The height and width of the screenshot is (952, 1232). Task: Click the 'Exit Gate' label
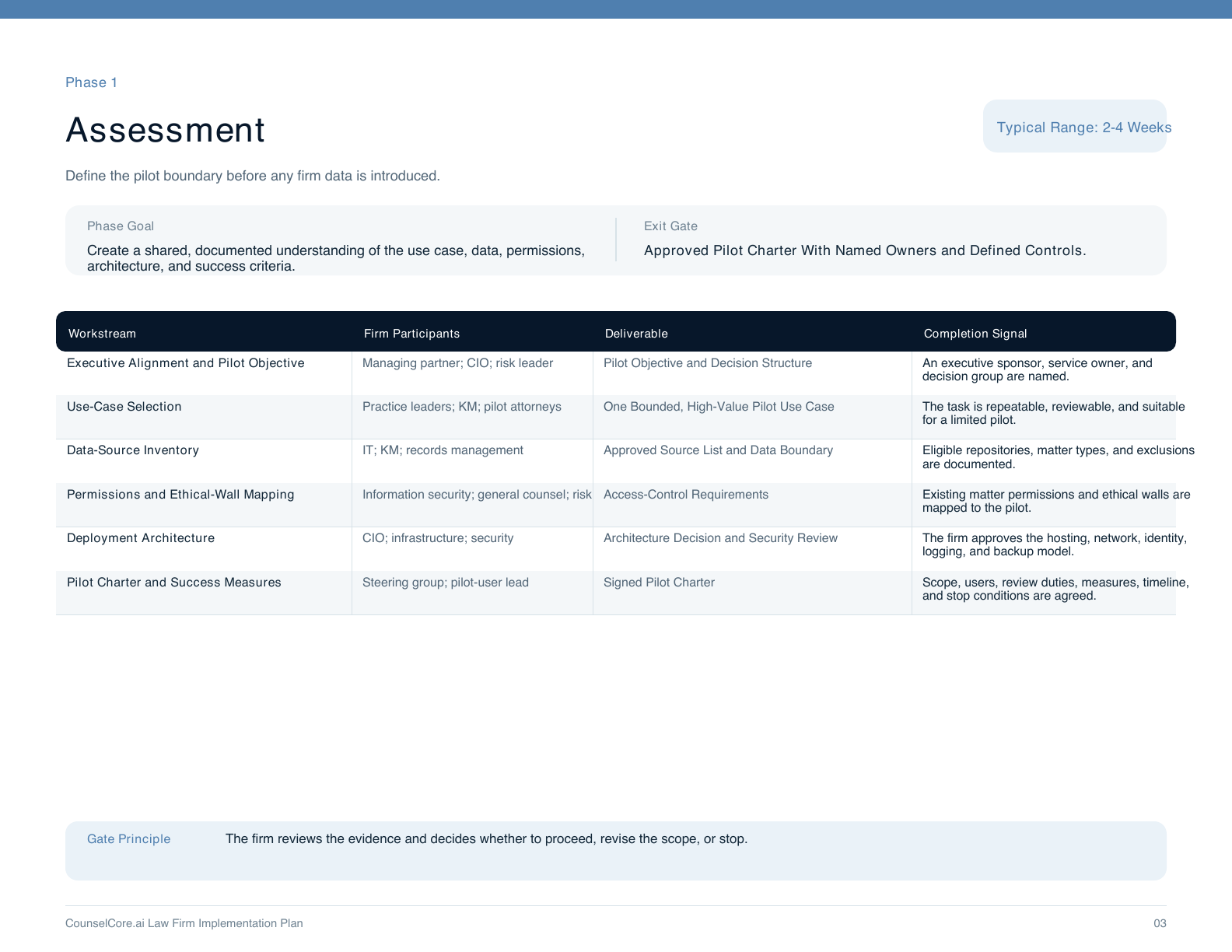click(x=670, y=226)
